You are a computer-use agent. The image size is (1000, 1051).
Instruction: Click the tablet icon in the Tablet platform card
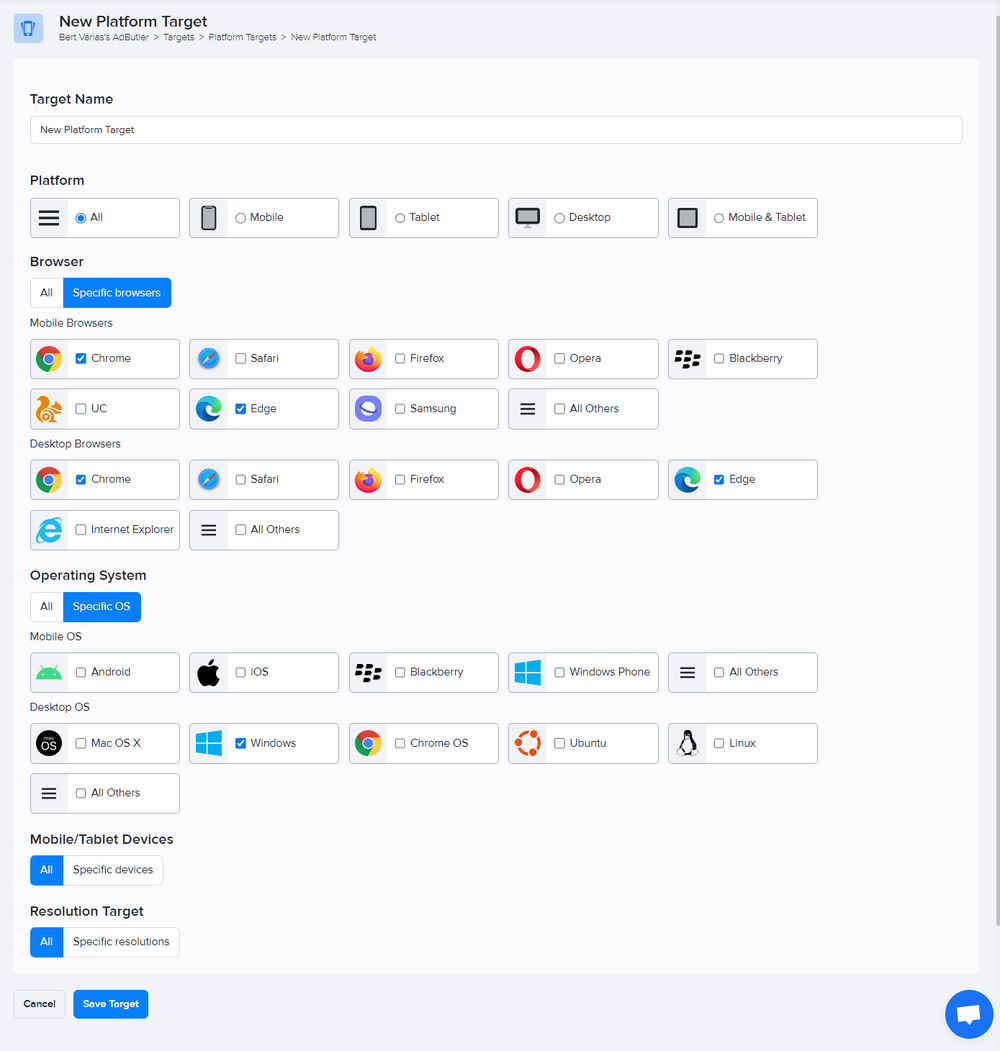pos(368,218)
